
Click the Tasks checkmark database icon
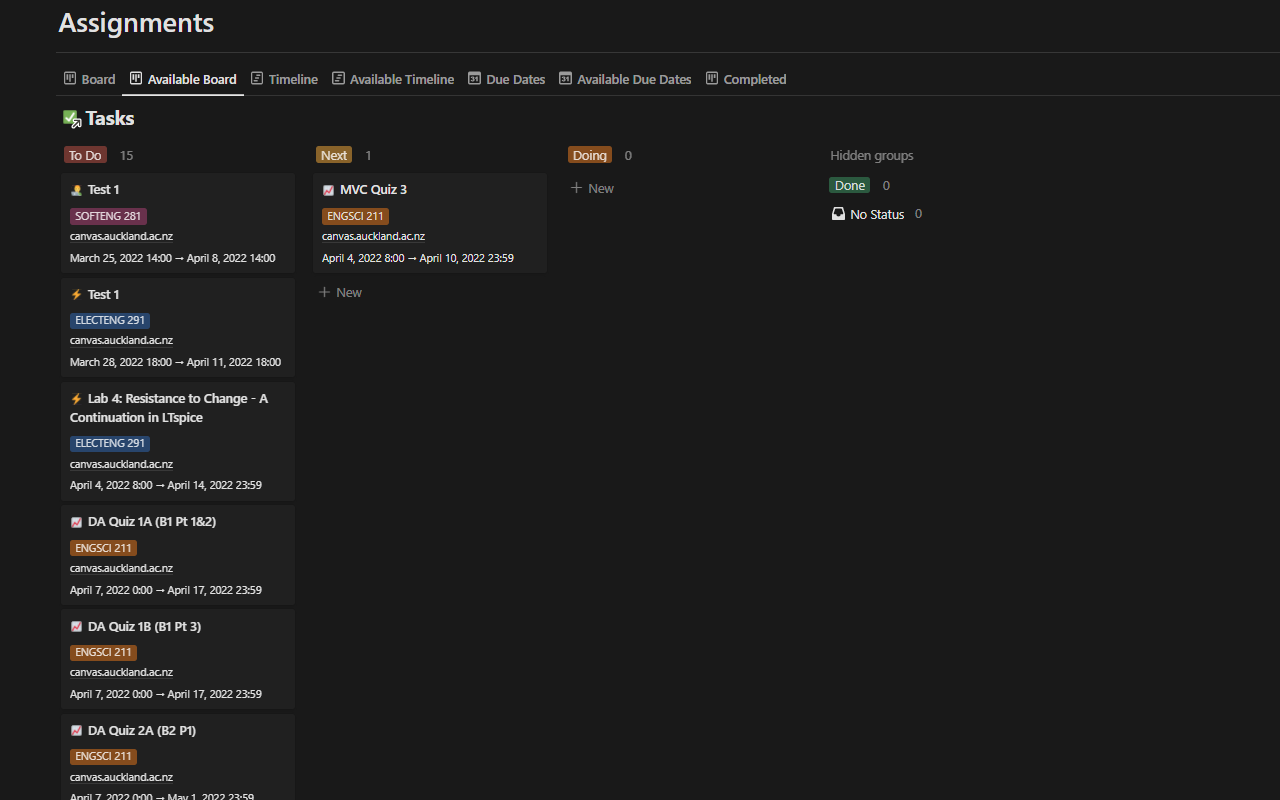(x=72, y=119)
